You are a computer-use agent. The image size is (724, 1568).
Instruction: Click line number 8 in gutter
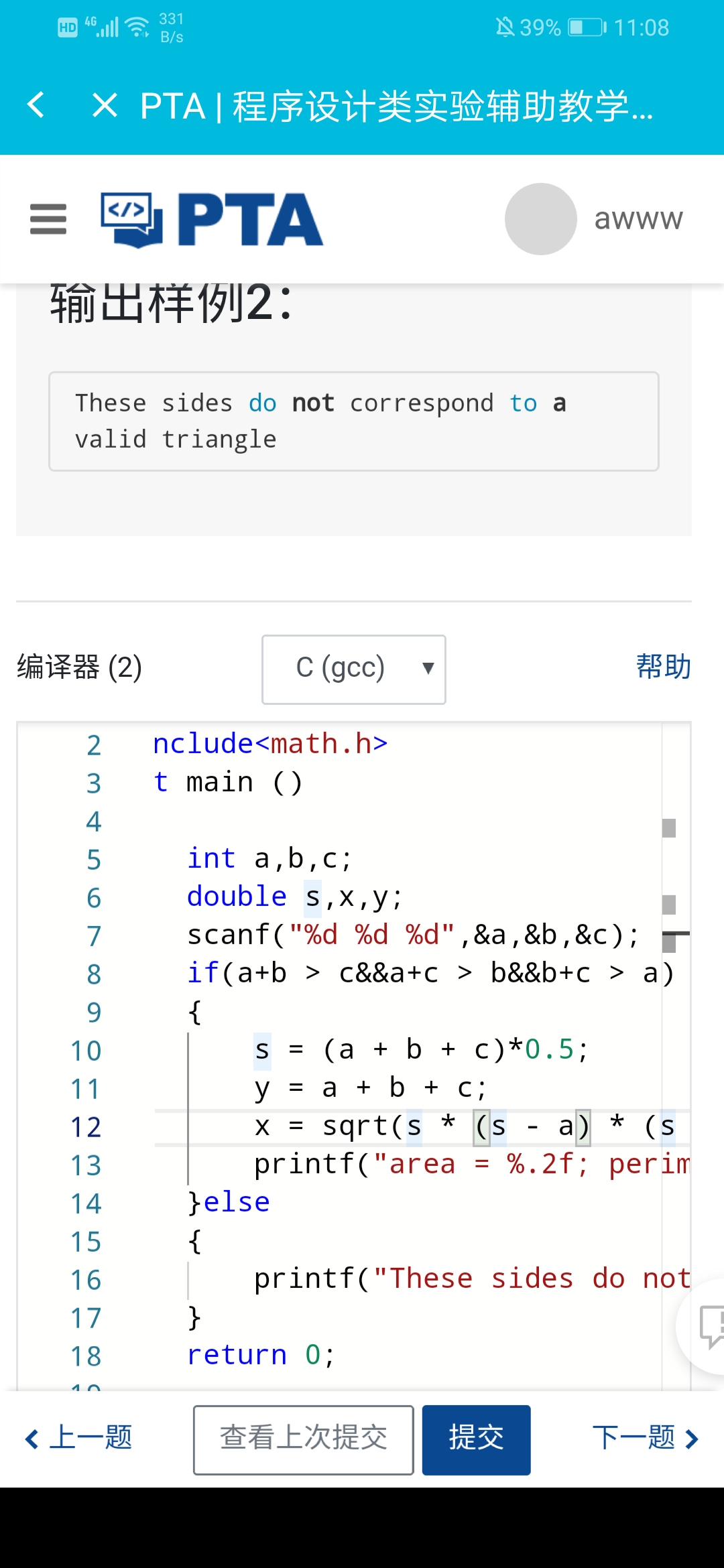(94, 974)
